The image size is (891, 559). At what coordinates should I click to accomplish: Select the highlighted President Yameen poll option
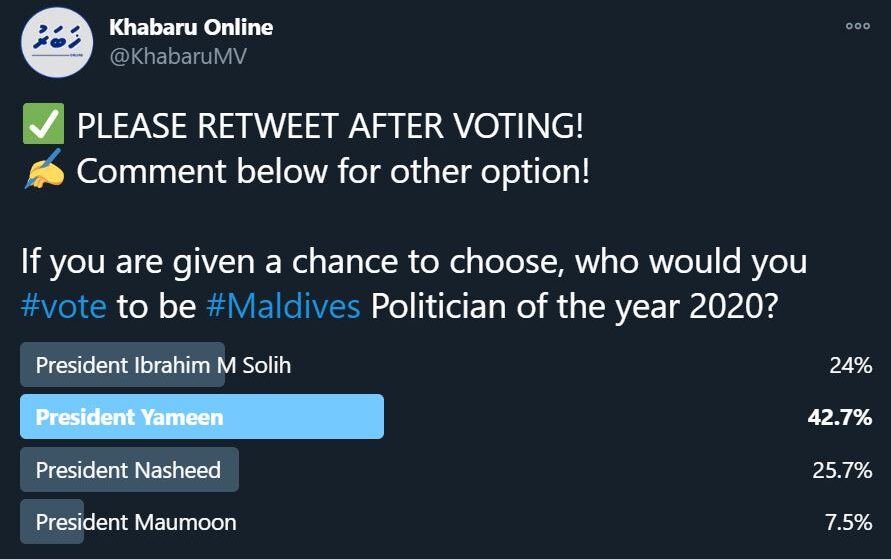point(130,417)
